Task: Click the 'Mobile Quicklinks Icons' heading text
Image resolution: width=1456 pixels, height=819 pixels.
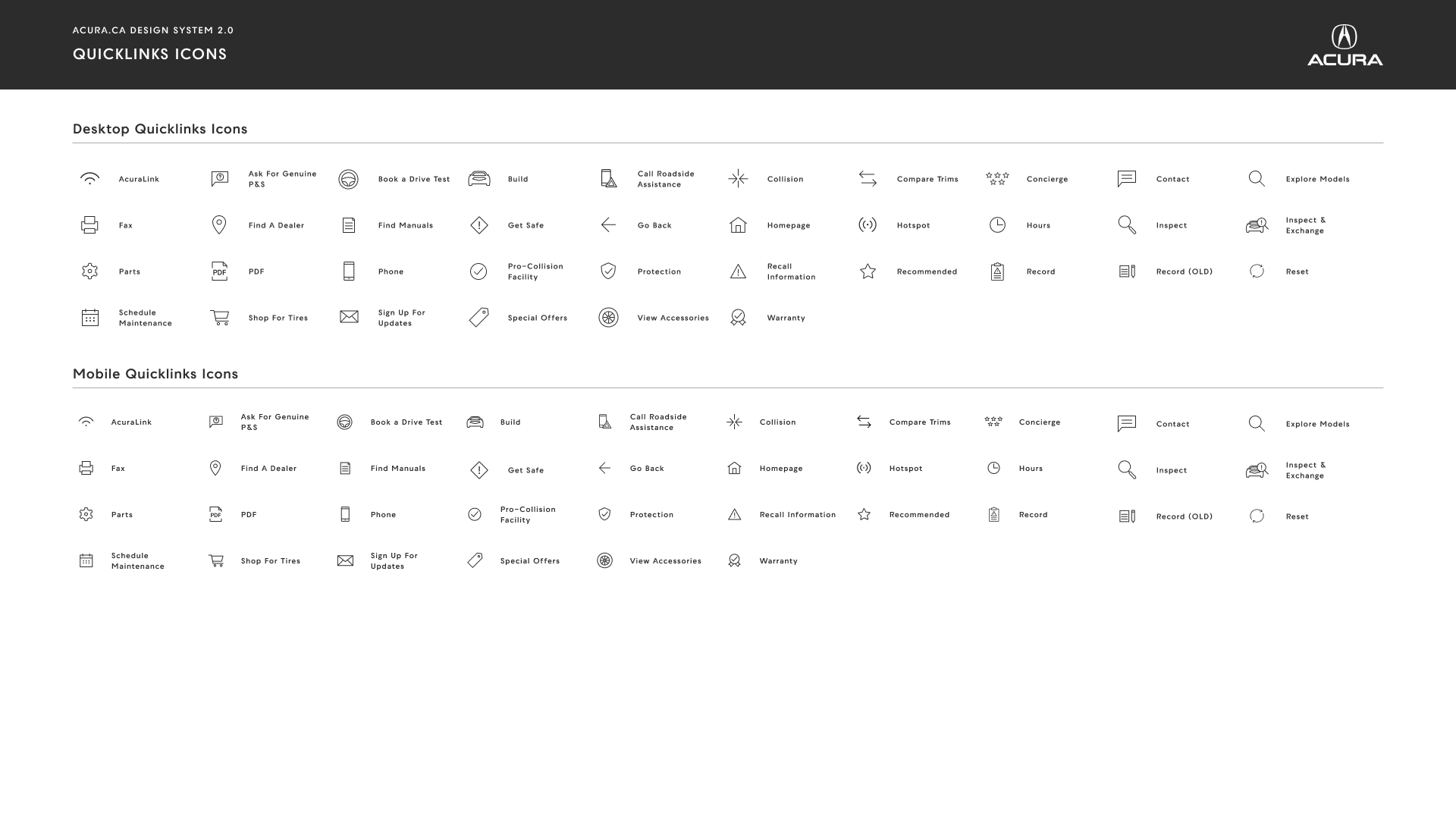Action: pos(155,374)
